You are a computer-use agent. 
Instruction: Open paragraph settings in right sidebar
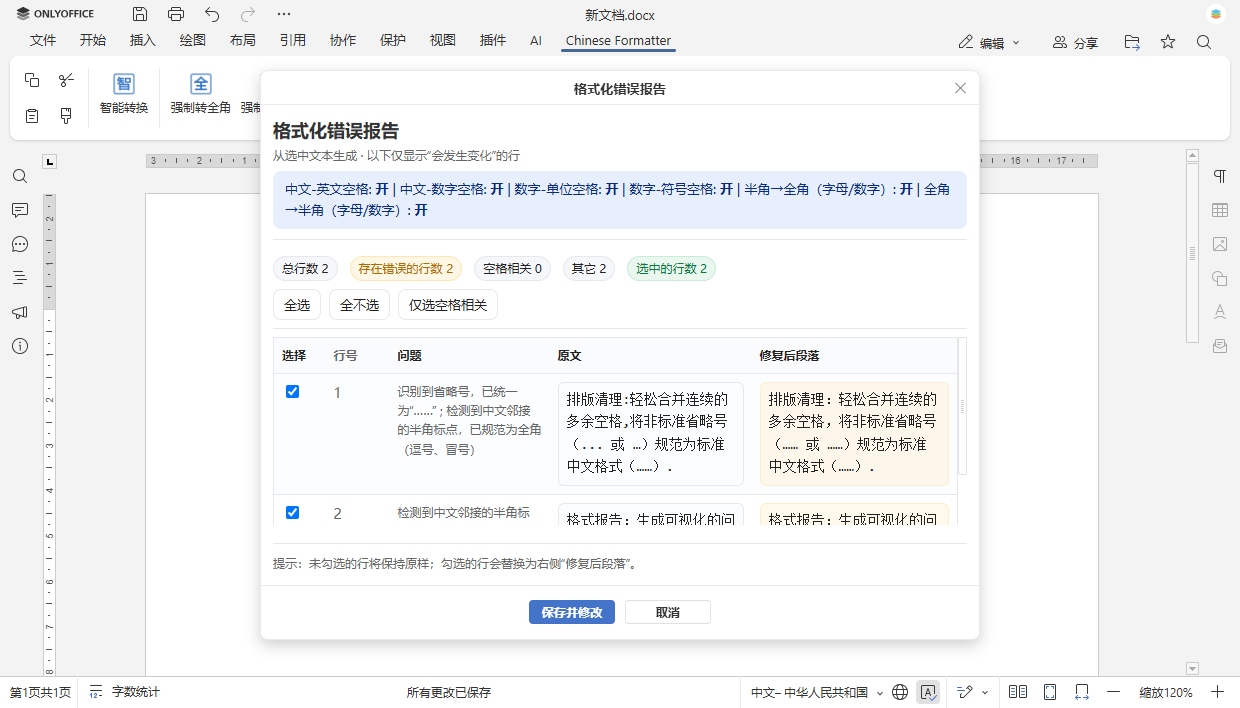tap(1220, 176)
